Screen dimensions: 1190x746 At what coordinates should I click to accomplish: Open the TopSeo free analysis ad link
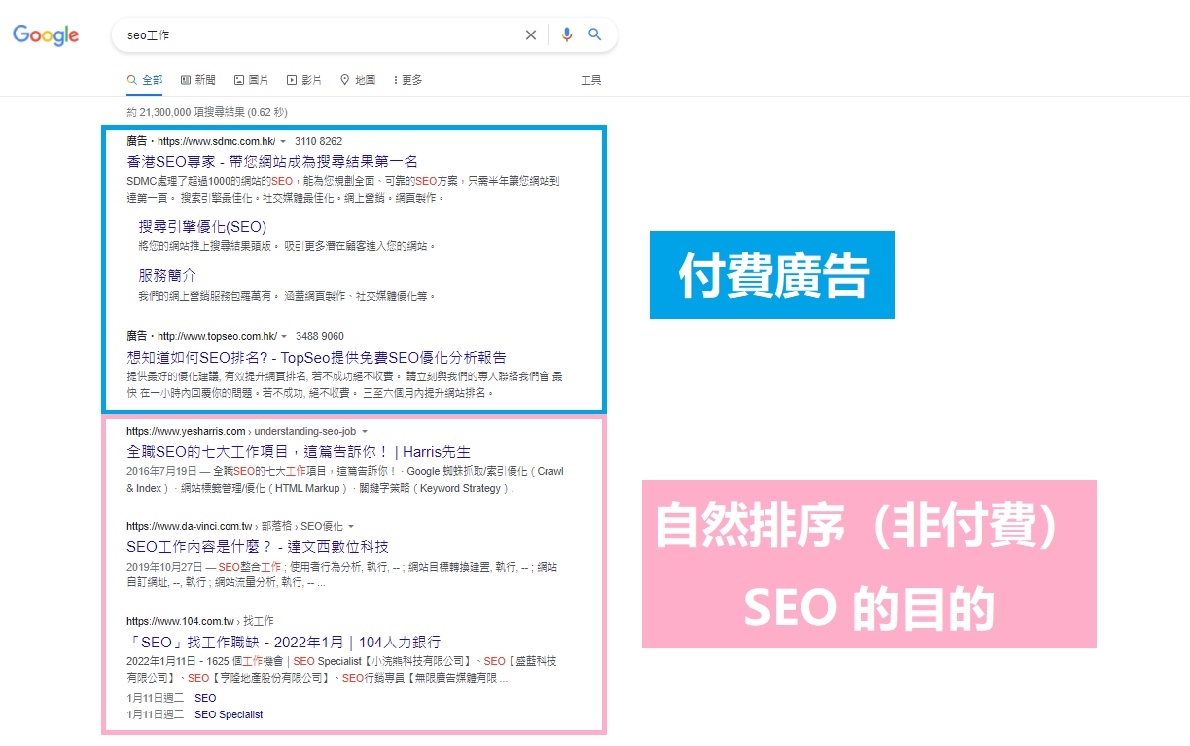coord(316,357)
